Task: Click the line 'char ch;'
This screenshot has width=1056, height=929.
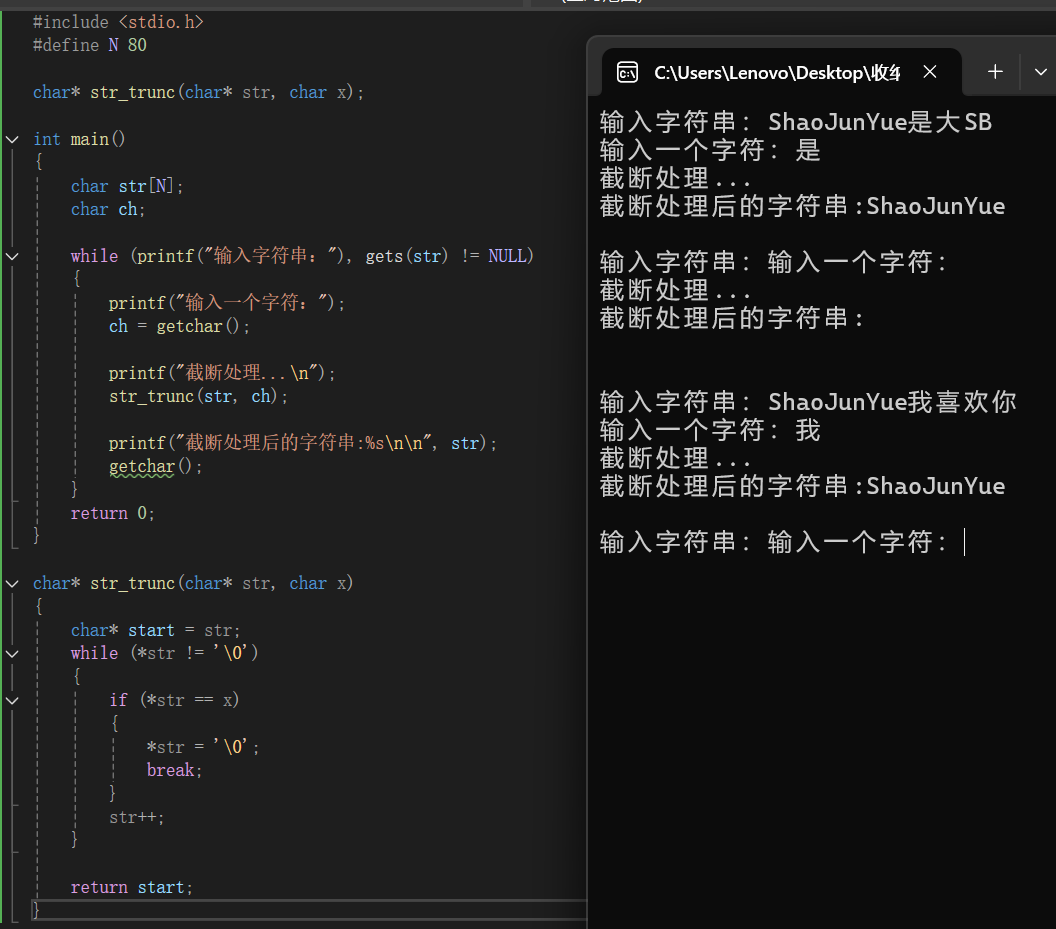Action: [108, 210]
